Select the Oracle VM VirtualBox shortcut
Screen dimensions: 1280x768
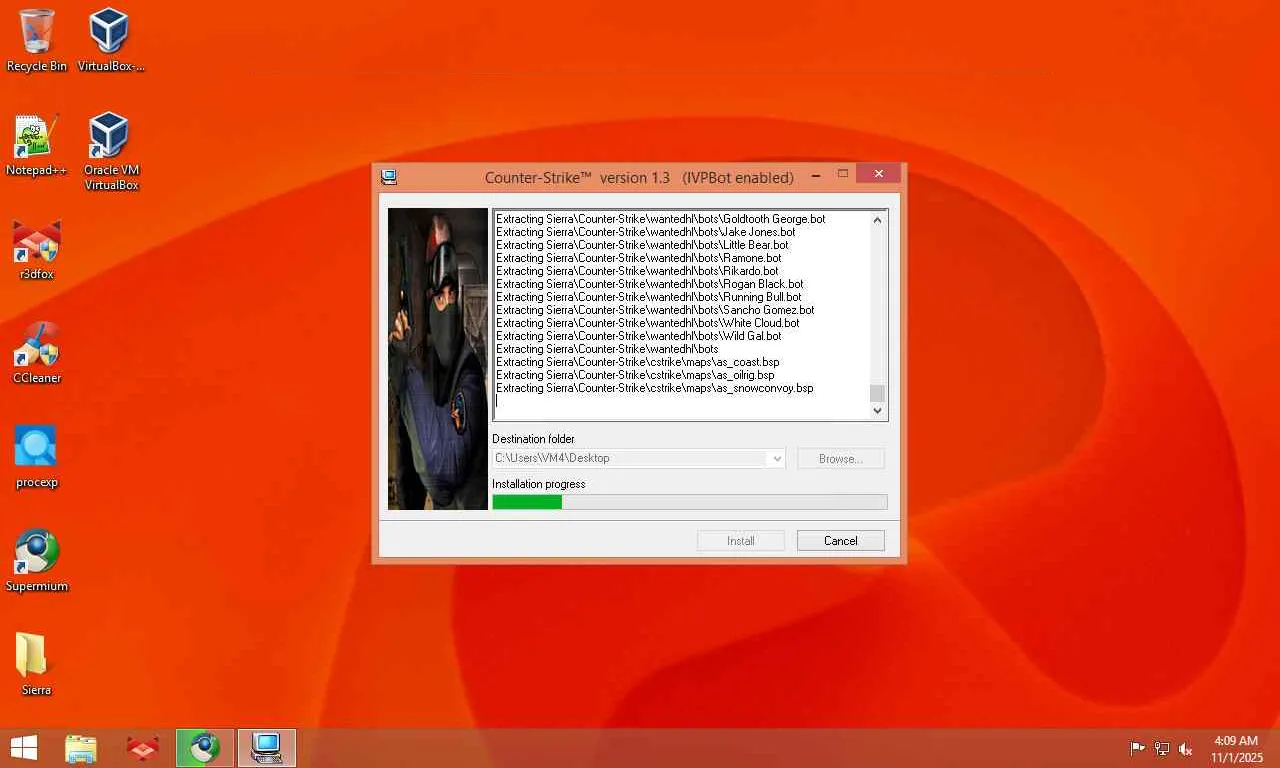(x=110, y=151)
